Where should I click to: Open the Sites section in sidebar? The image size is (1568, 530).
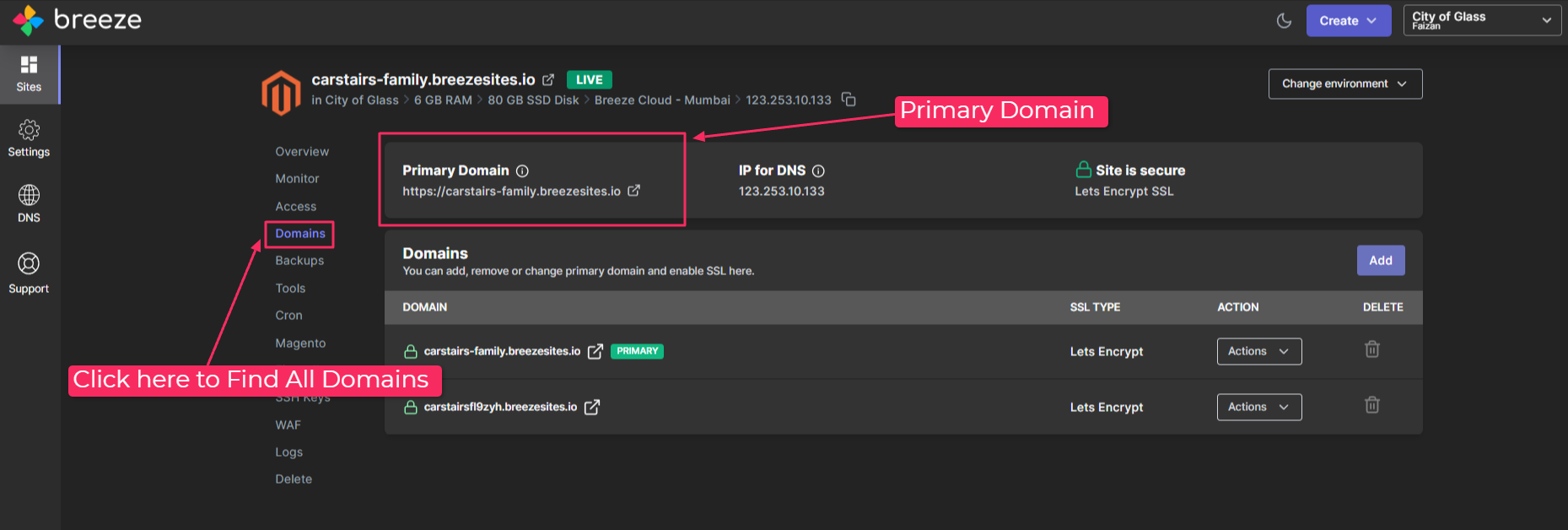tap(29, 74)
